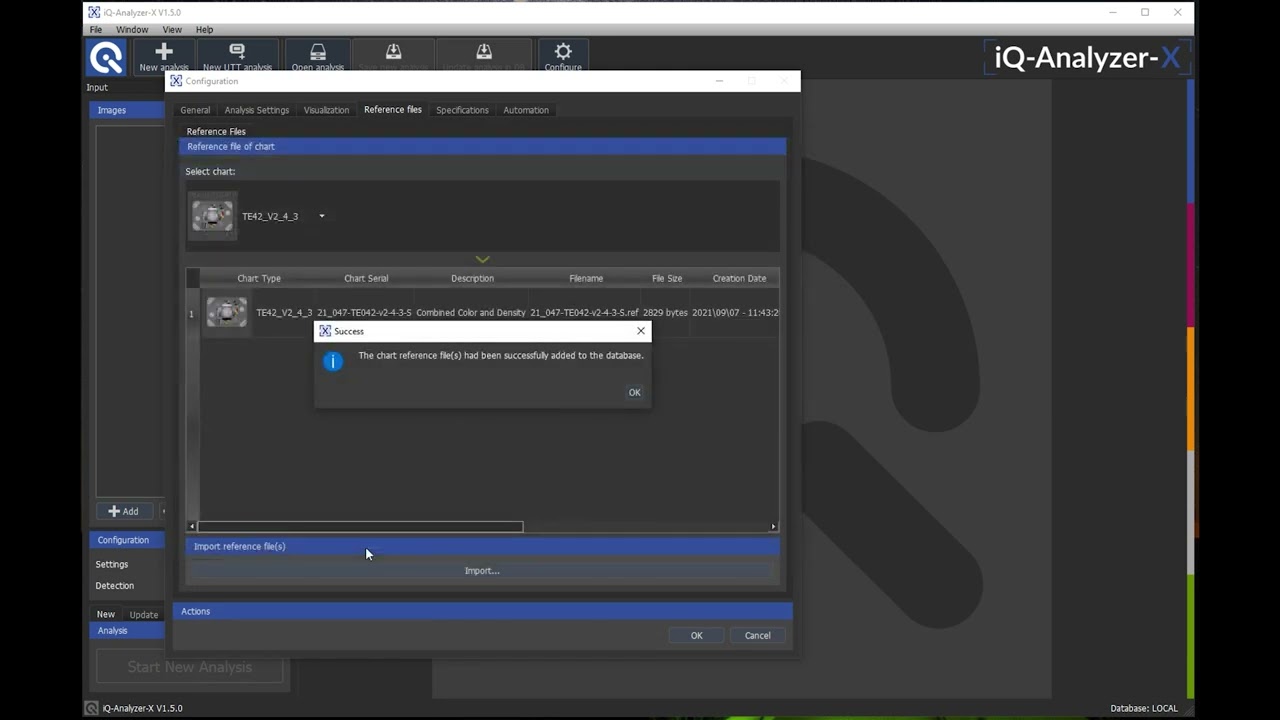The width and height of the screenshot is (1280, 720).
Task: Switch to the Specifications tab
Action: point(462,110)
